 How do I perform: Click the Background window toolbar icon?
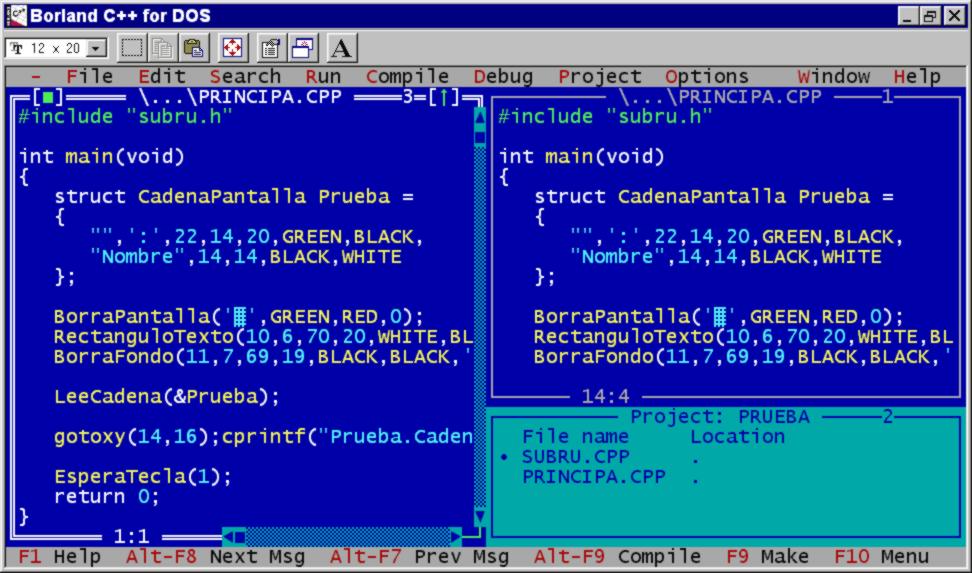click(303, 48)
